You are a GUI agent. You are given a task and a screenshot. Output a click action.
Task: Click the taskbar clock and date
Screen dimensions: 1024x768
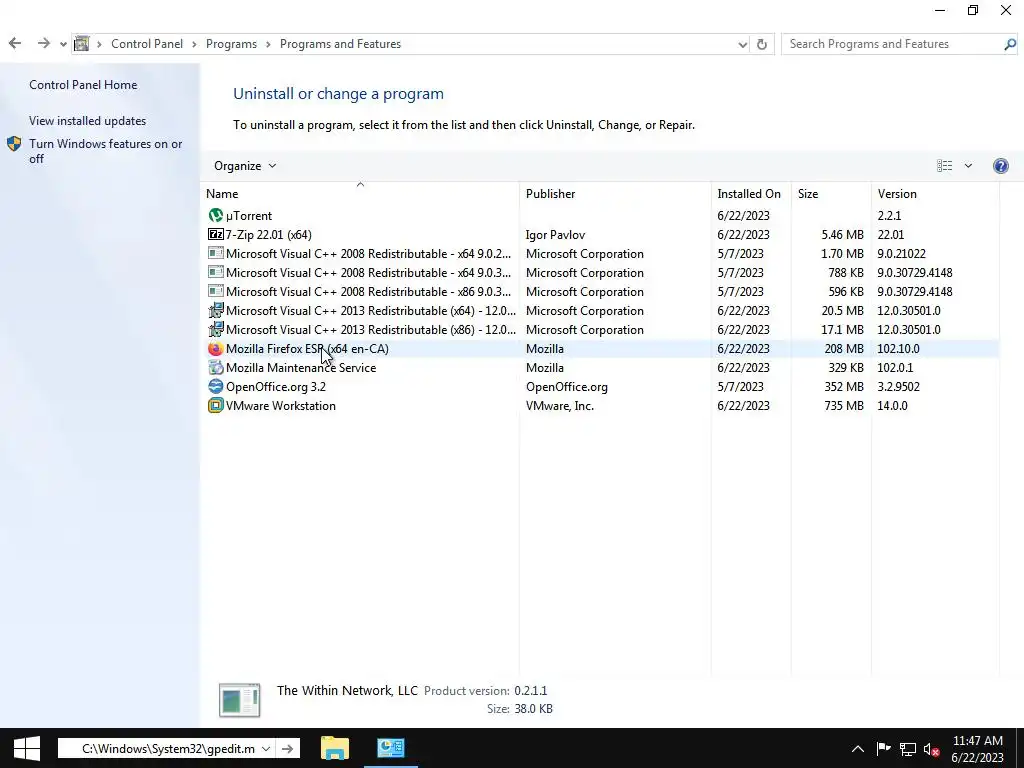coord(978,749)
